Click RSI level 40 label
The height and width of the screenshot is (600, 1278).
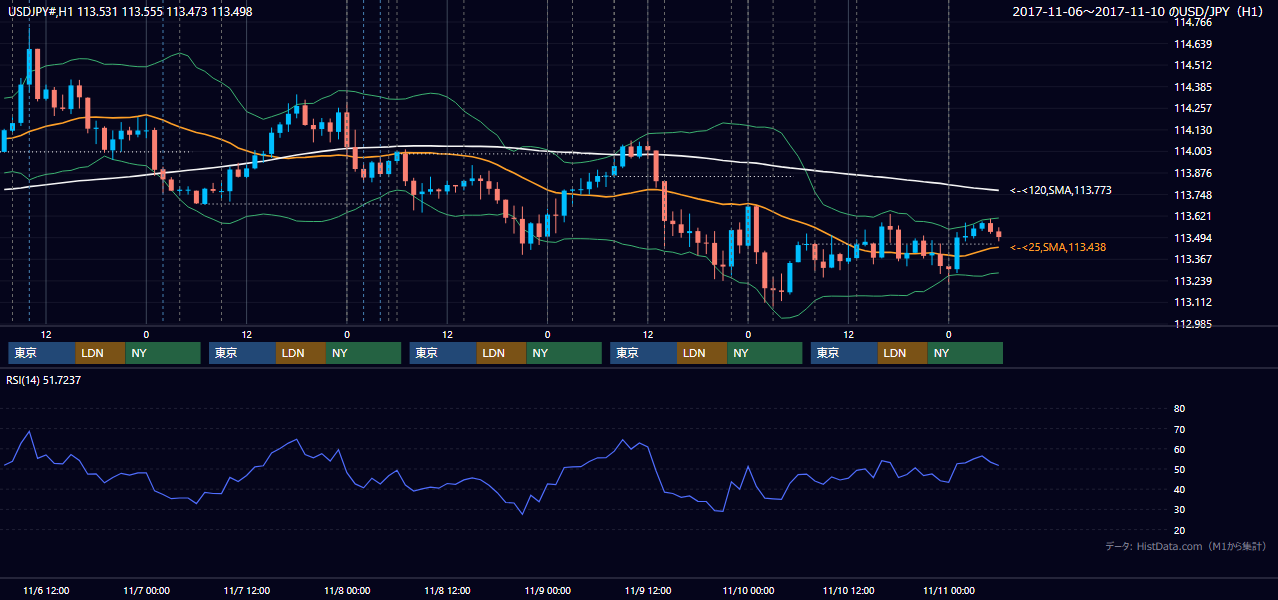click(x=1179, y=490)
